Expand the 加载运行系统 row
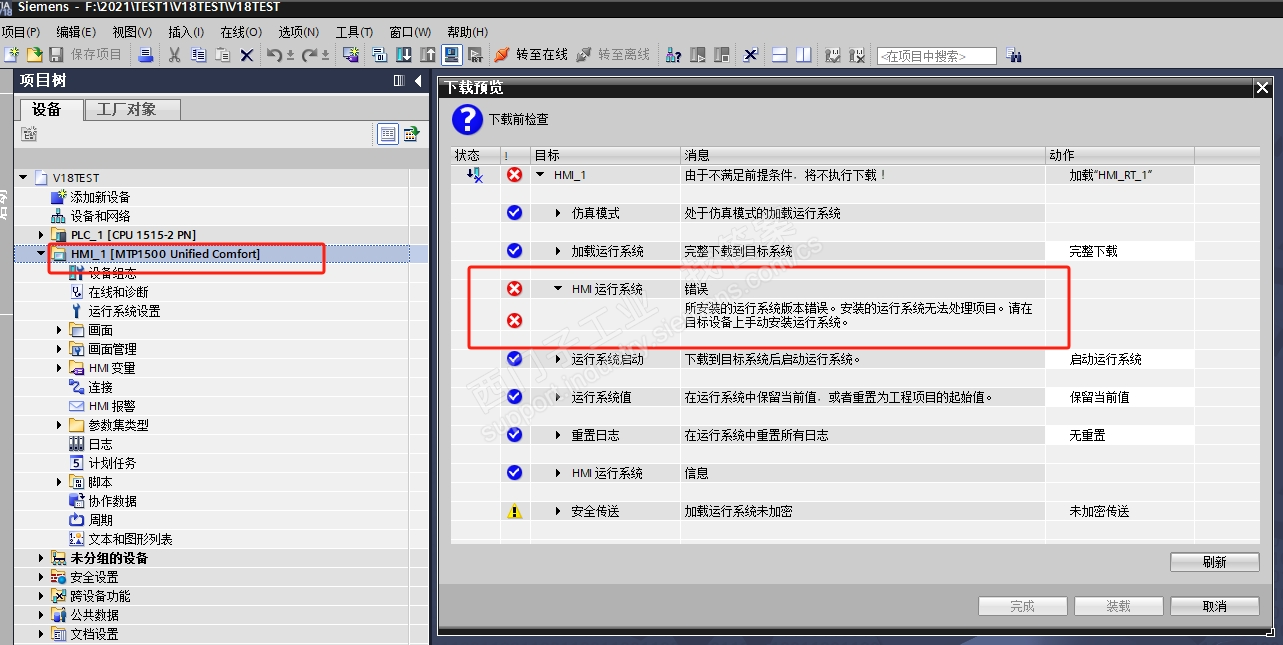Viewport: 1283px width, 645px height. tap(559, 251)
